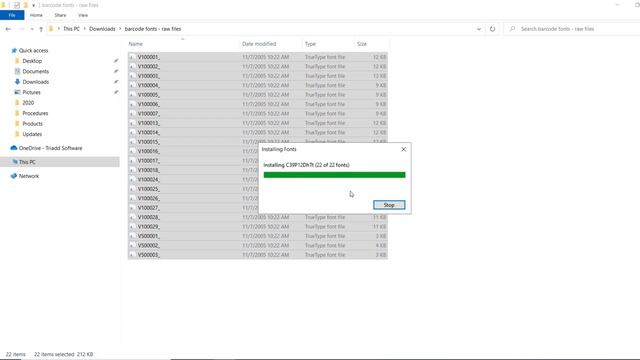Refresh the current folder view
The image size is (640, 360).
pyautogui.click(x=492, y=29)
